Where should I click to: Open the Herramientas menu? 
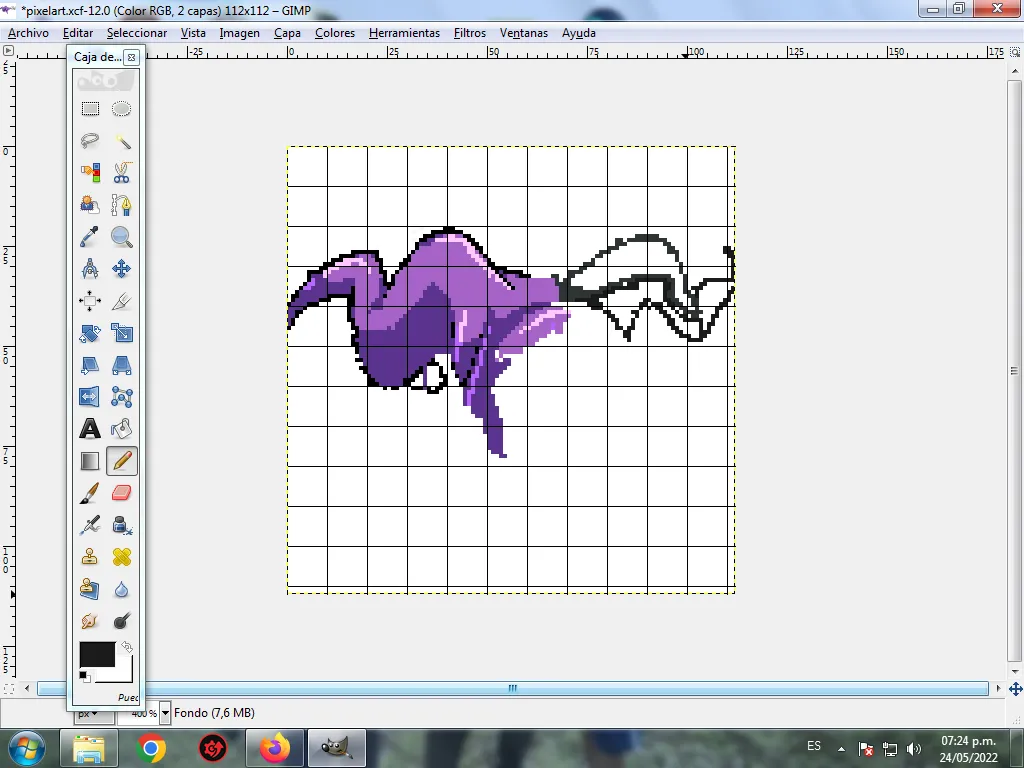click(404, 33)
